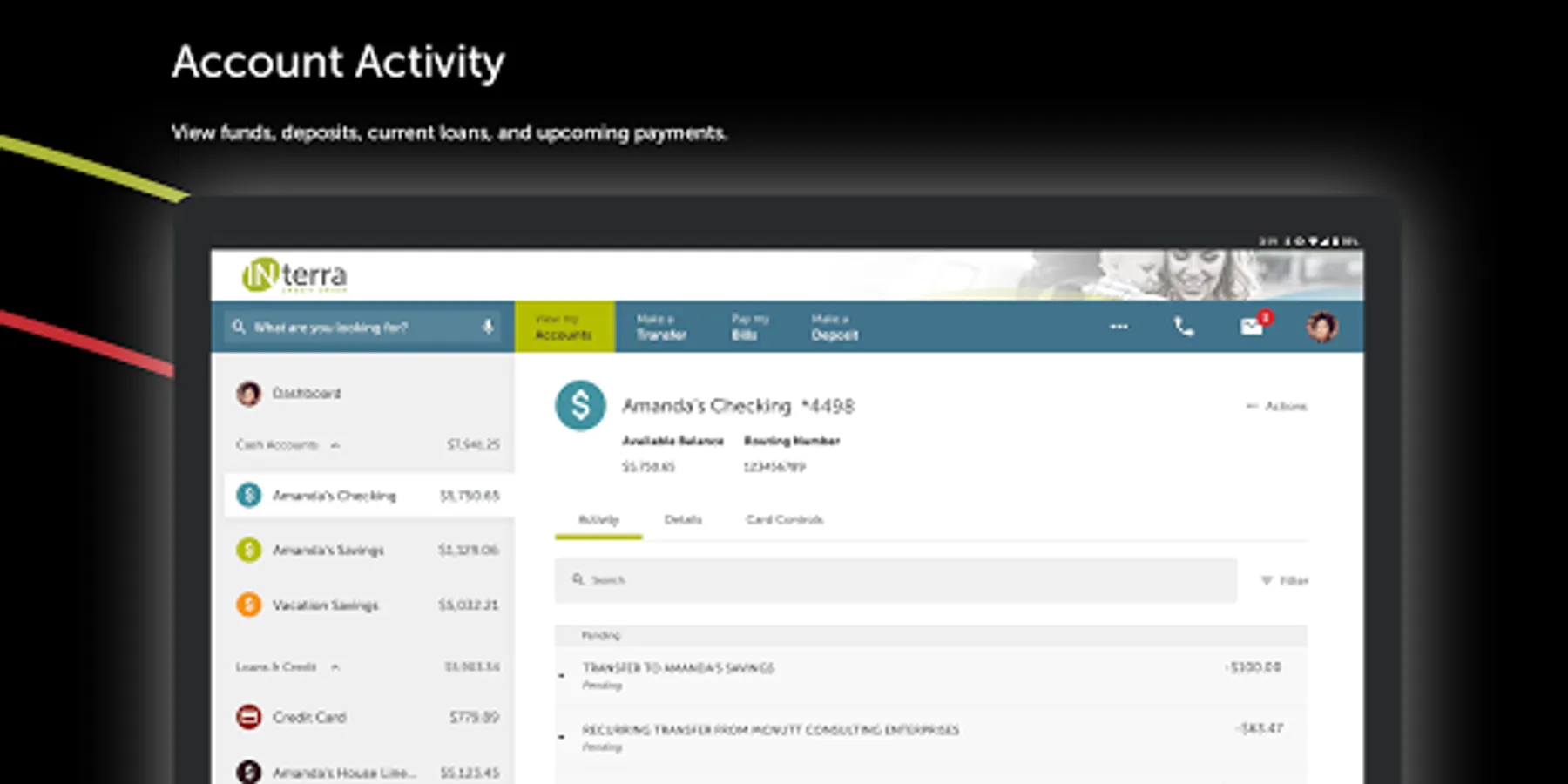Click the Interra logo
Image resolution: width=1568 pixels, height=784 pixels.
(x=294, y=275)
